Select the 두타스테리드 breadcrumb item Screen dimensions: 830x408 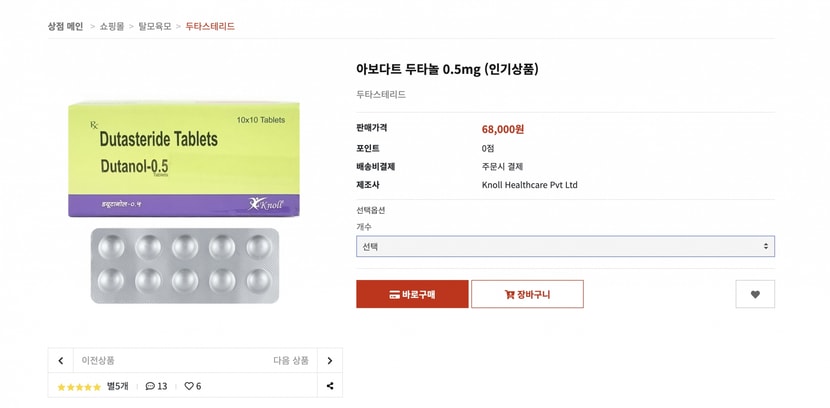click(210, 26)
